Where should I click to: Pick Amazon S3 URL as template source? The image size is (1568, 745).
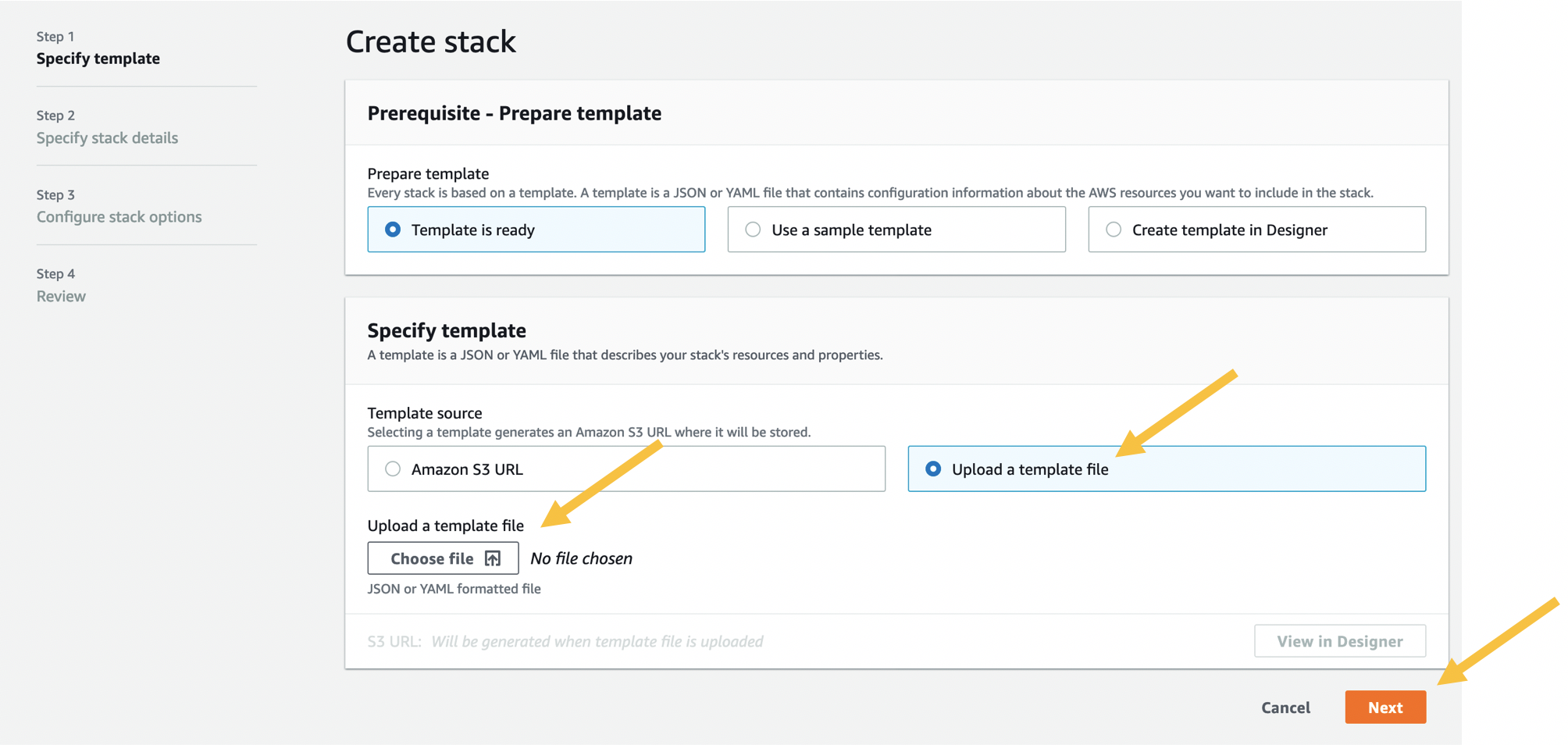click(393, 469)
